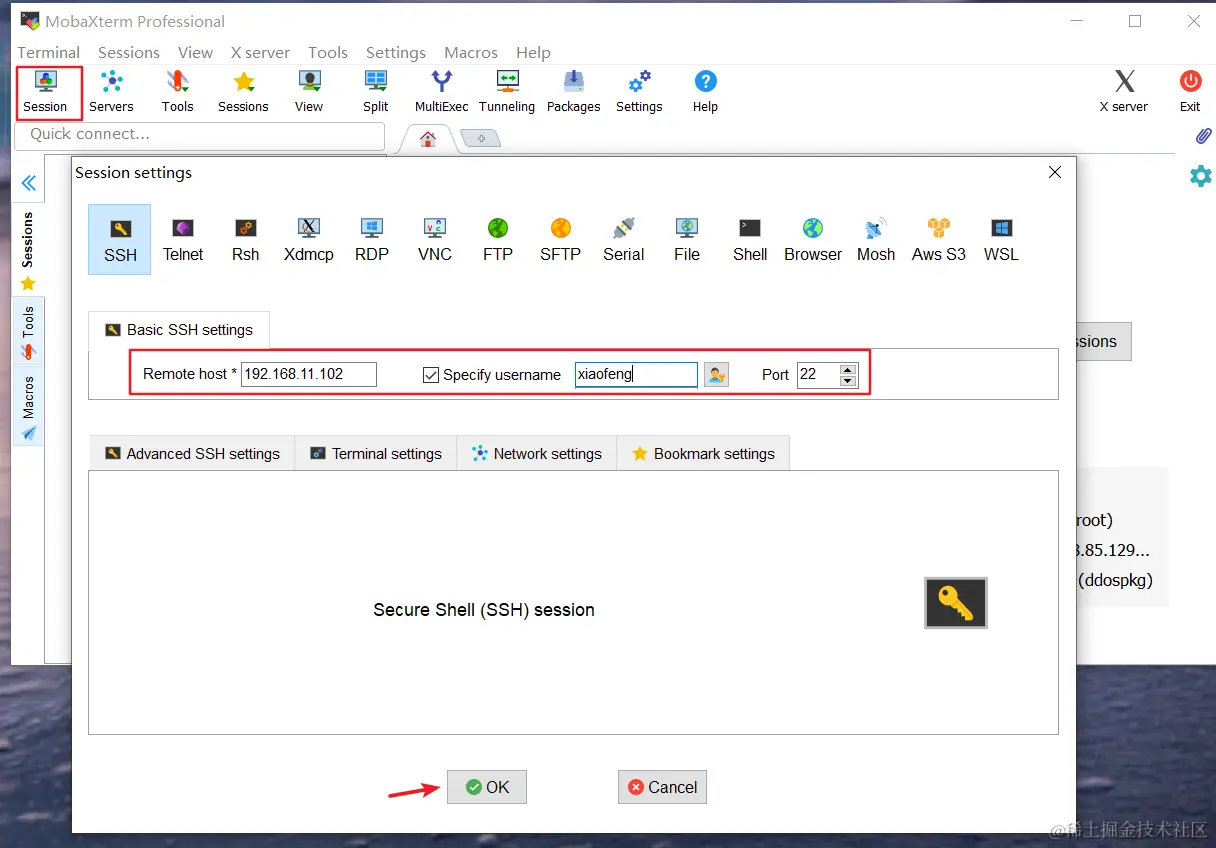This screenshot has width=1216, height=848.
Task: Click the Packages toolbar icon
Action: pos(574,92)
